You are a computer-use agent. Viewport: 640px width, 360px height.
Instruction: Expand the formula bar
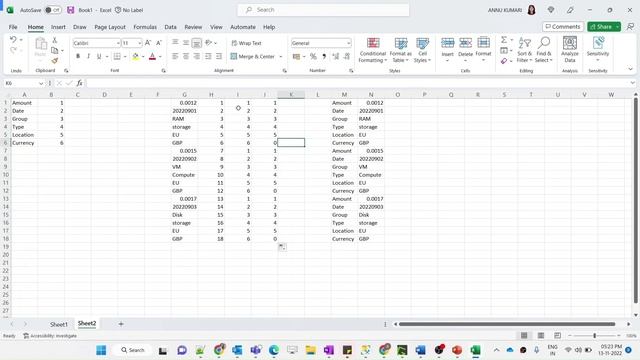tap(632, 83)
